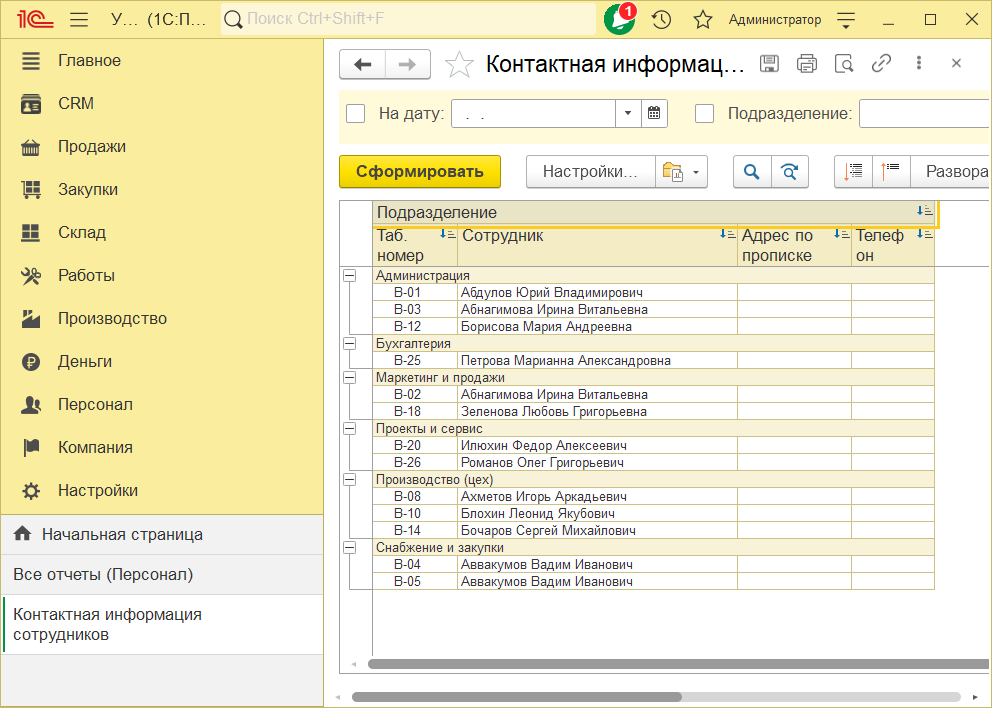
Task: Get link to report chain icon
Action: pyautogui.click(x=881, y=63)
